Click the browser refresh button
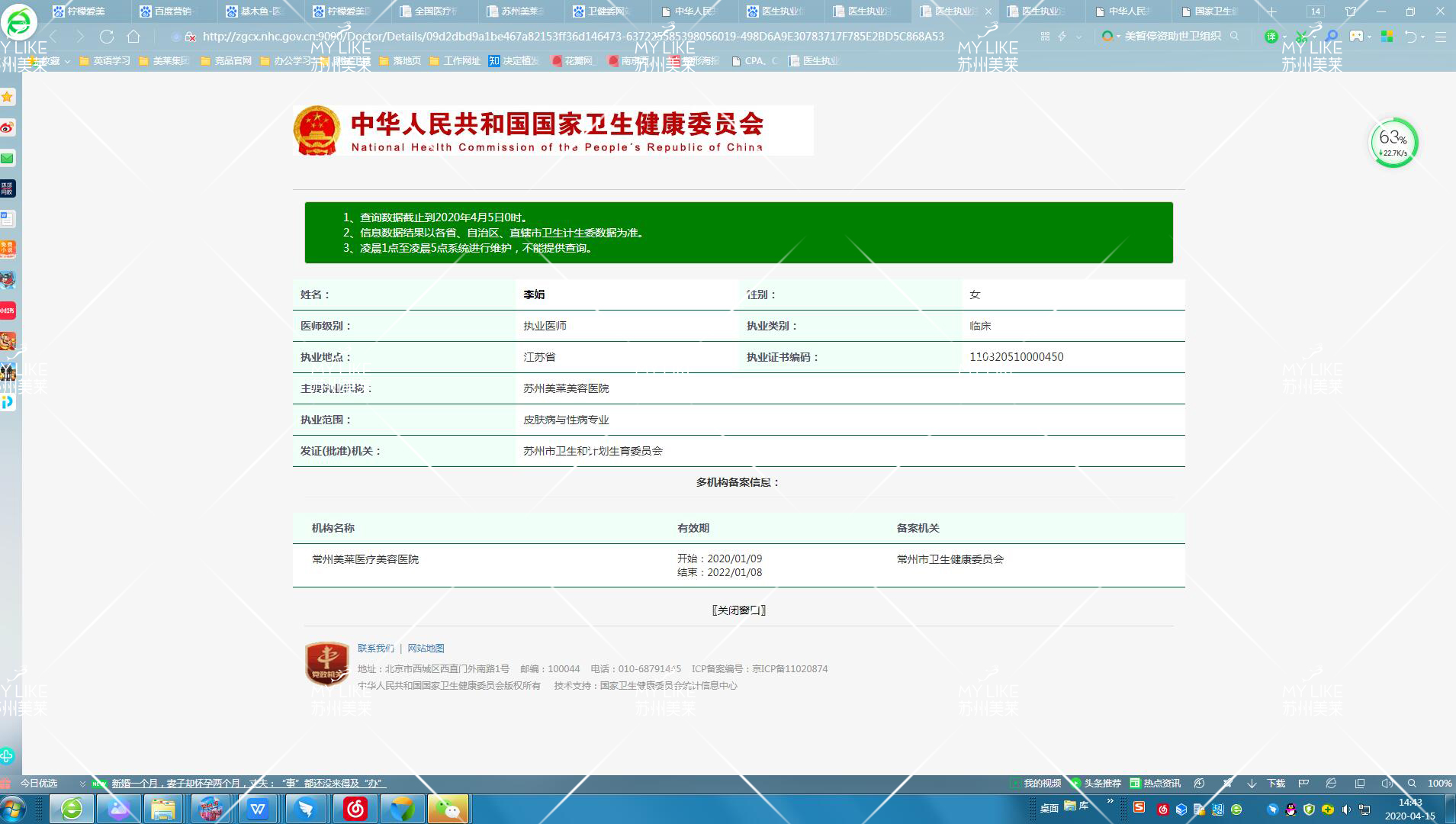Image resolution: width=1456 pixels, height=824 pixels. (107, 37)
